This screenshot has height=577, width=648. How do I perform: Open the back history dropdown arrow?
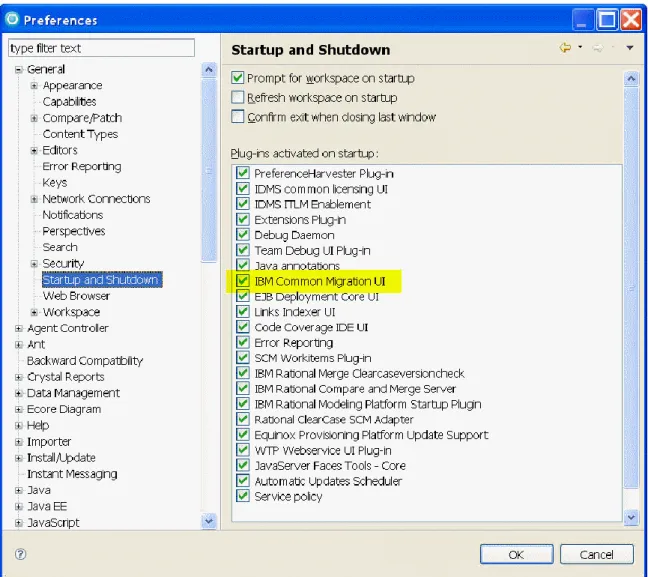pos(580,47)
